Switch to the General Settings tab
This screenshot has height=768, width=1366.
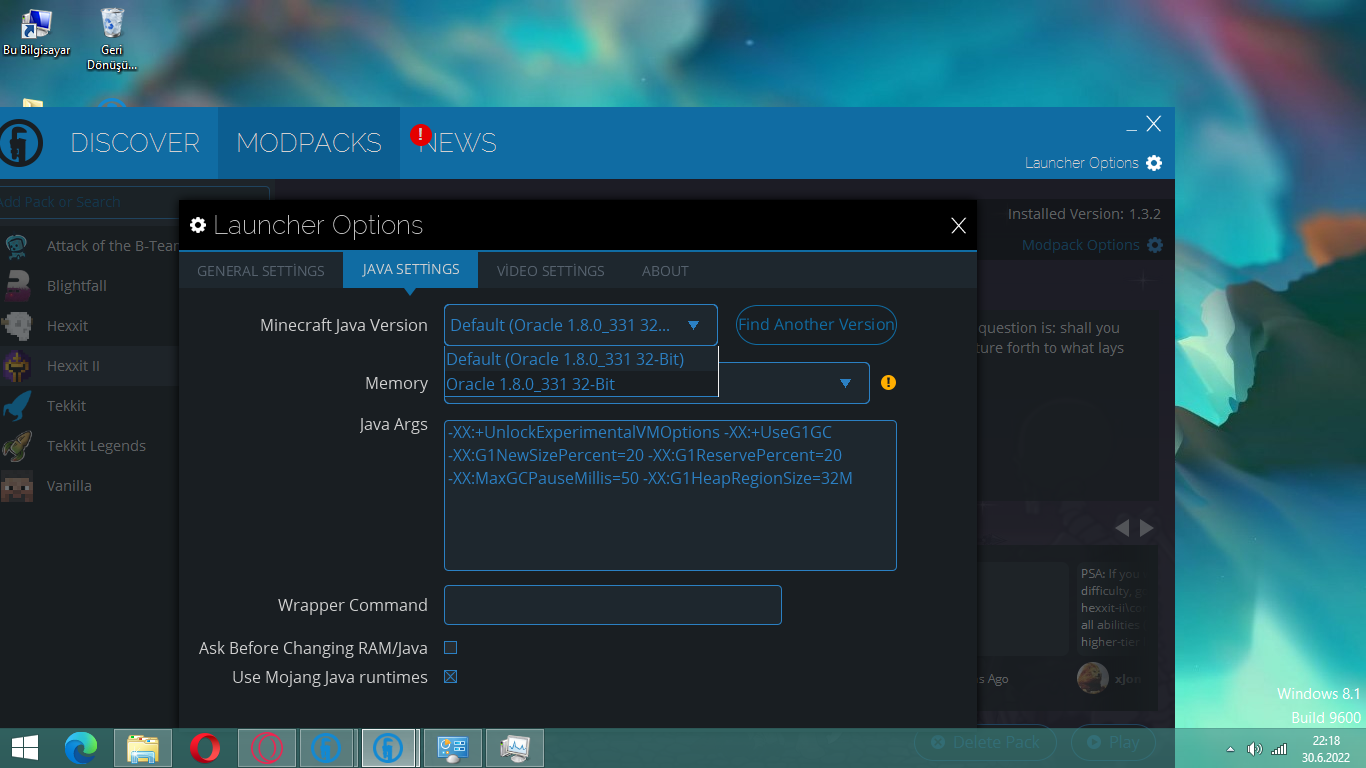[261, 271]
